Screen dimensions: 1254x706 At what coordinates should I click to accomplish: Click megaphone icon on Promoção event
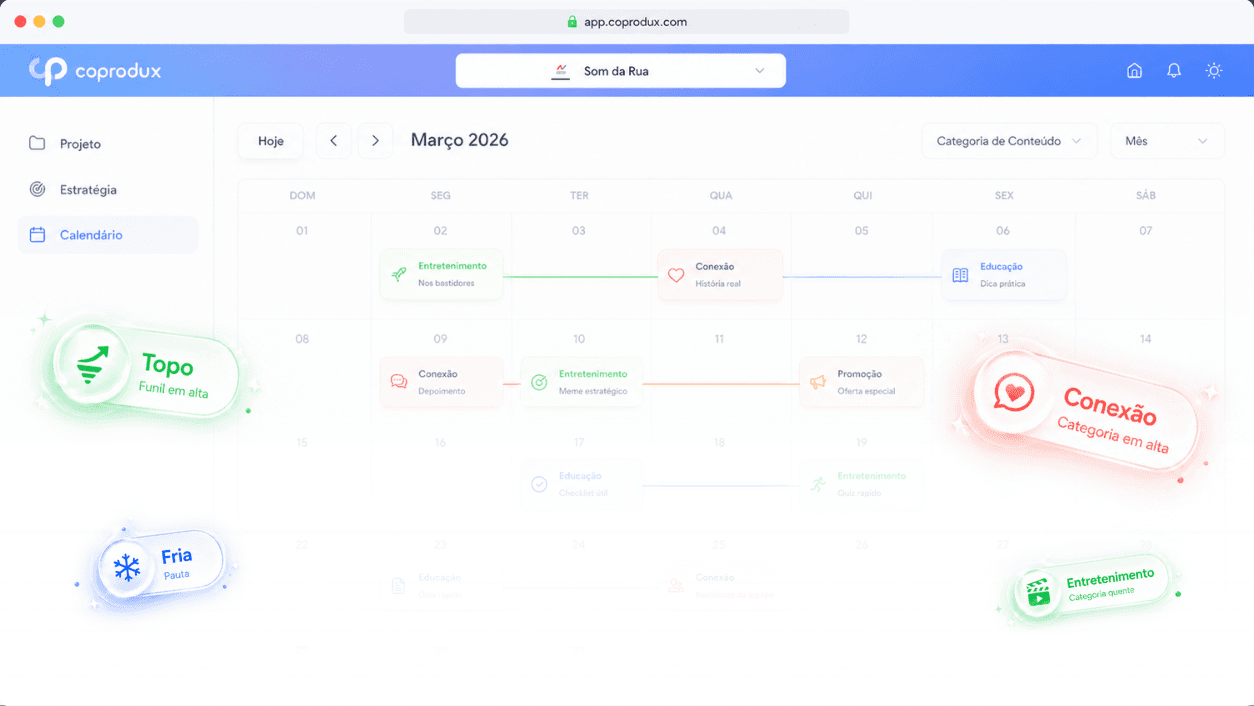818,382
